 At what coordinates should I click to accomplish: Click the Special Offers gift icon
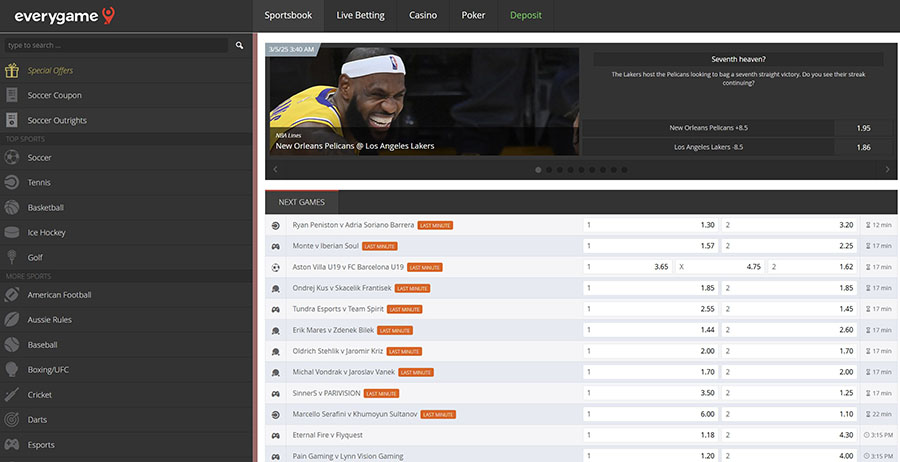point(11,71)
